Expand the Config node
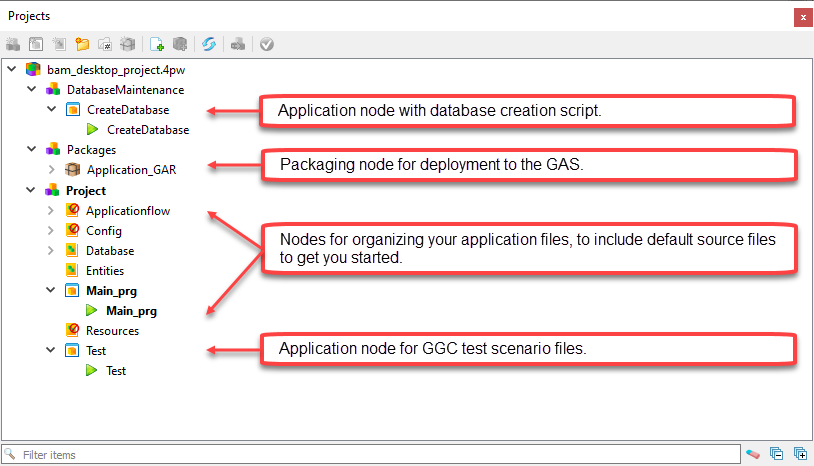Image resolution: width=814 pixels, height=466 pixels. [x=52, y=231]
